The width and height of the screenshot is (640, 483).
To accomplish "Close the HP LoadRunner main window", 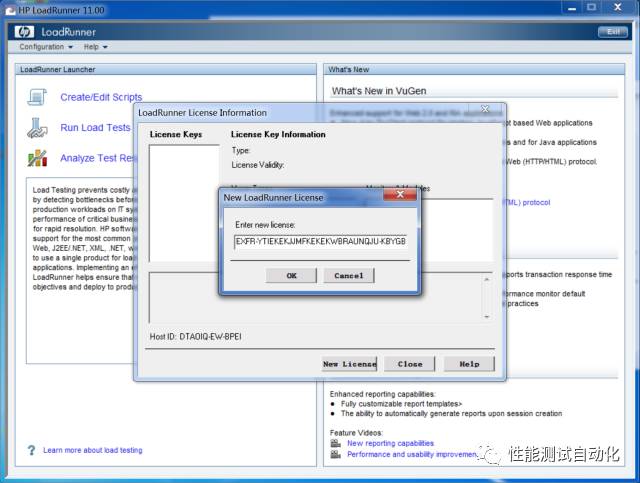I will click(x=618, y=7).
